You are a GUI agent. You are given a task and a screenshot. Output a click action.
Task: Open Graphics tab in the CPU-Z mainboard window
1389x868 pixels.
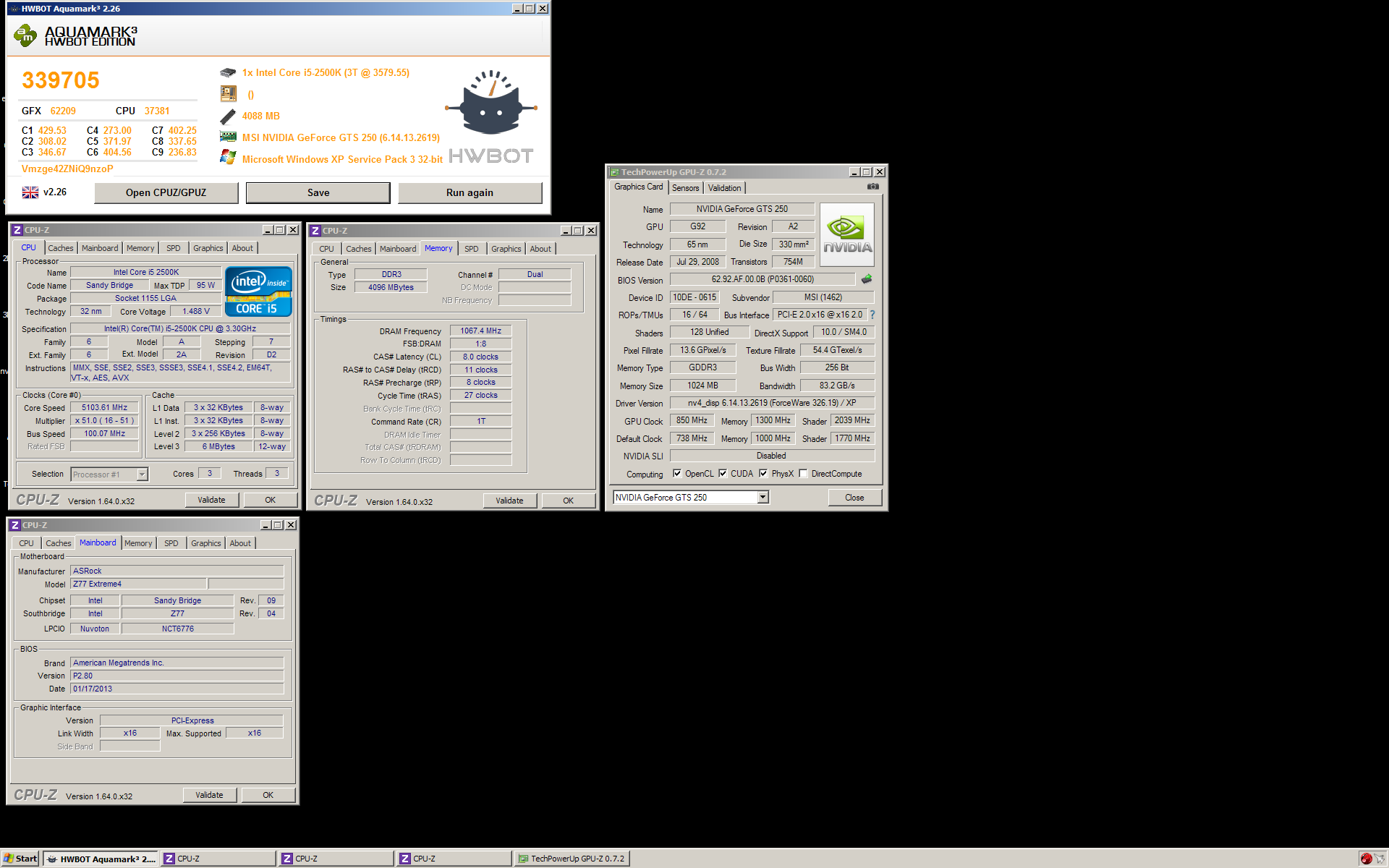[206, 543]
